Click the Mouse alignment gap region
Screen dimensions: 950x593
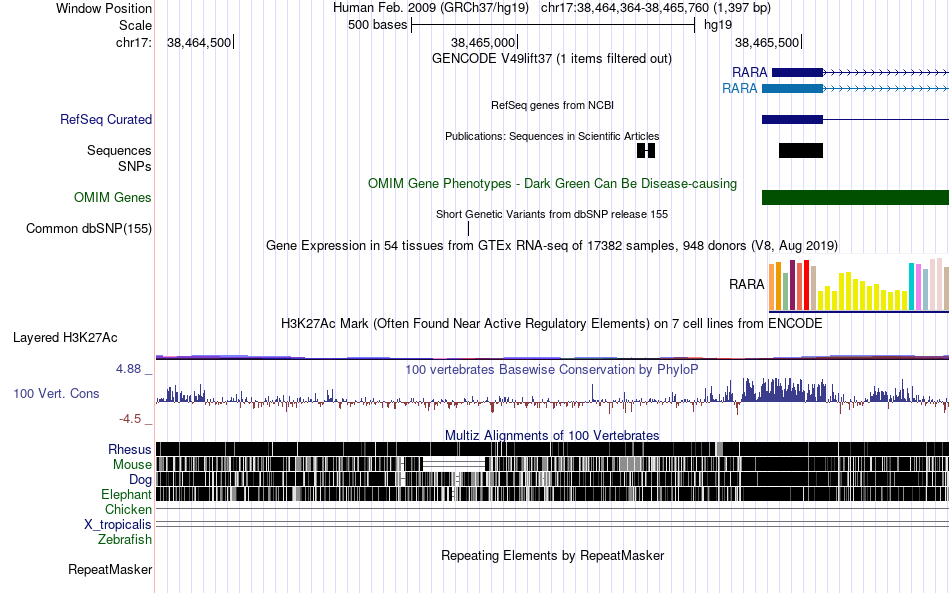click(454, 465)
